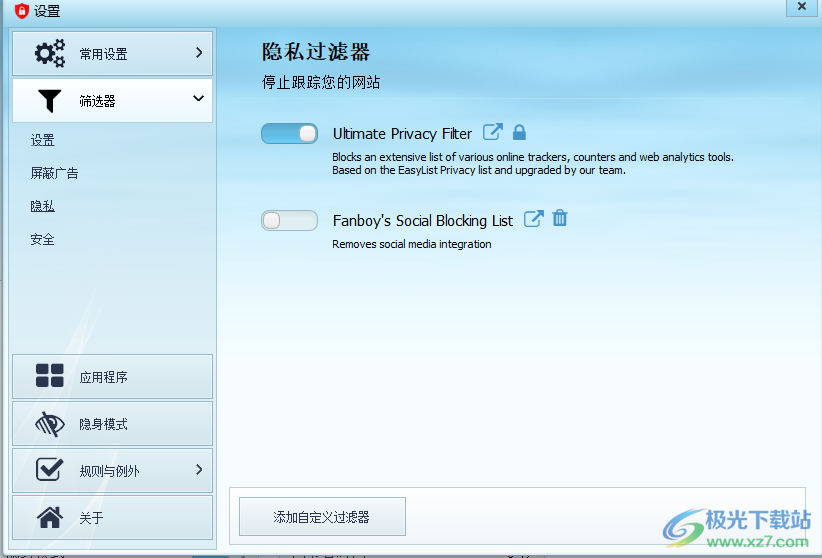Screen dimensions: 822x558
Task: Click the lock icon beside Ultimate Privacy Filter
Action: pyautogui.click(x=519, y=132)
